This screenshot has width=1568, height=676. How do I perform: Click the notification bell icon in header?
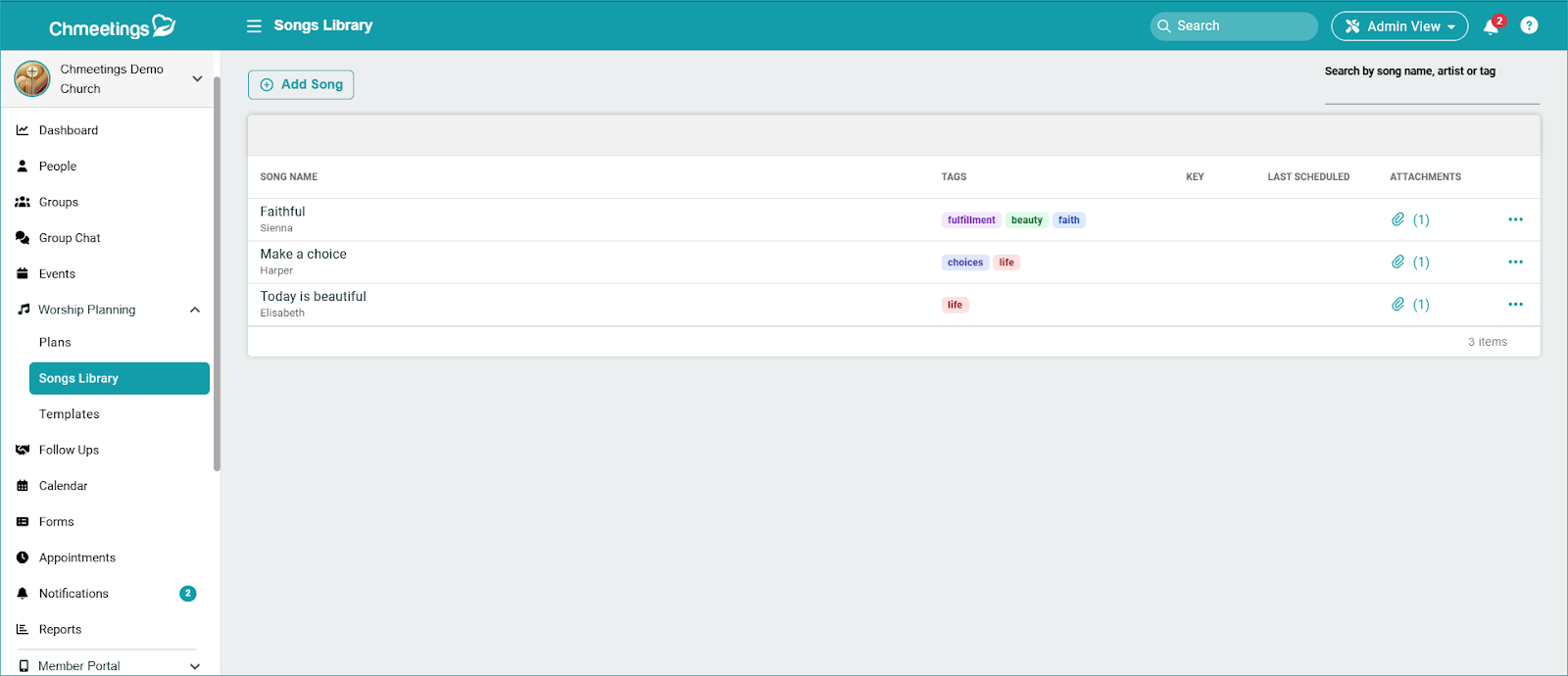click(1491, 26)
